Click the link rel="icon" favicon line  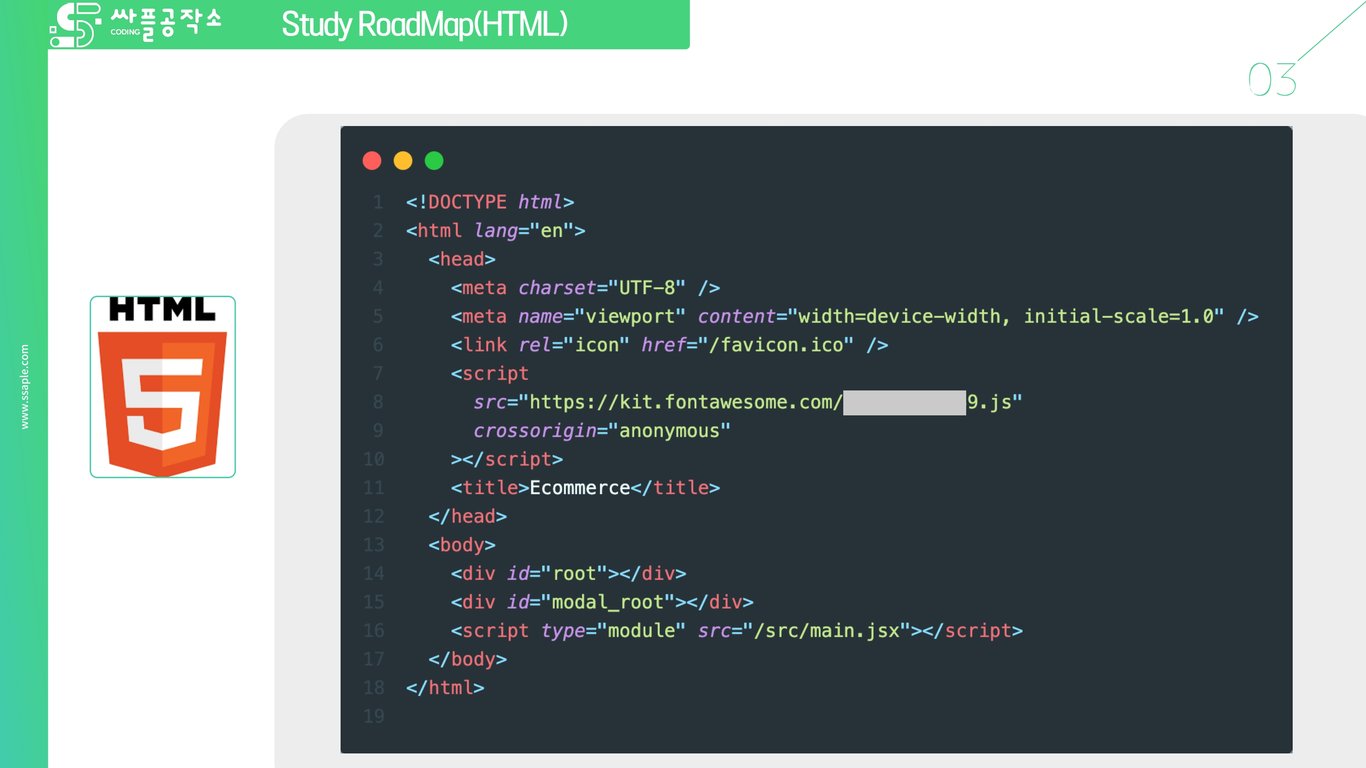(x=669, y=345)
